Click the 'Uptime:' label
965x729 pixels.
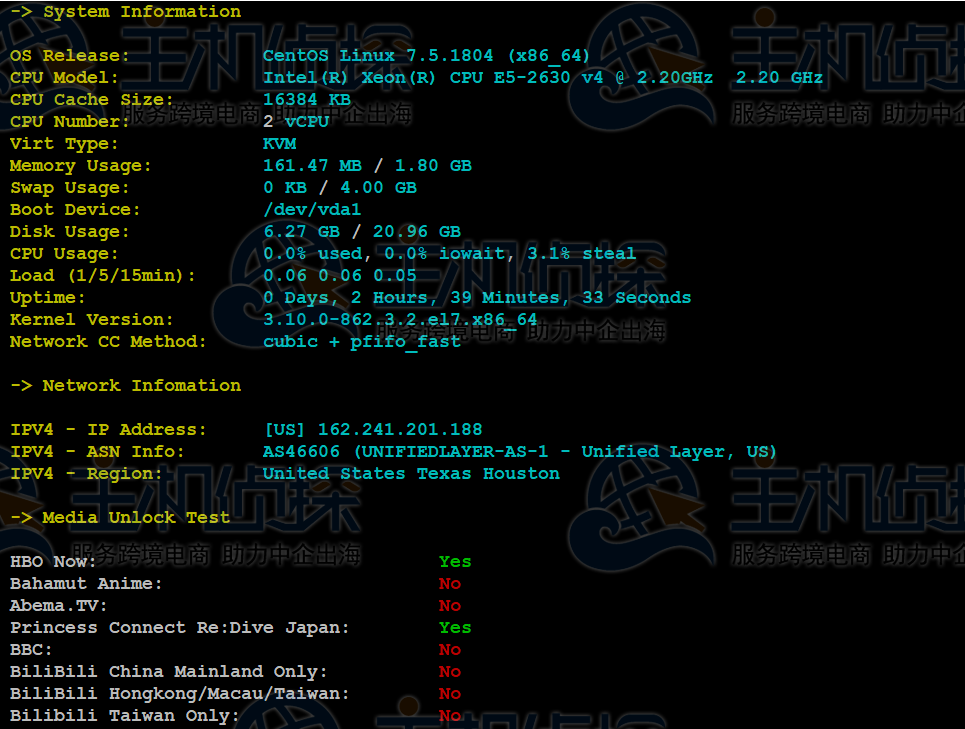47,298
